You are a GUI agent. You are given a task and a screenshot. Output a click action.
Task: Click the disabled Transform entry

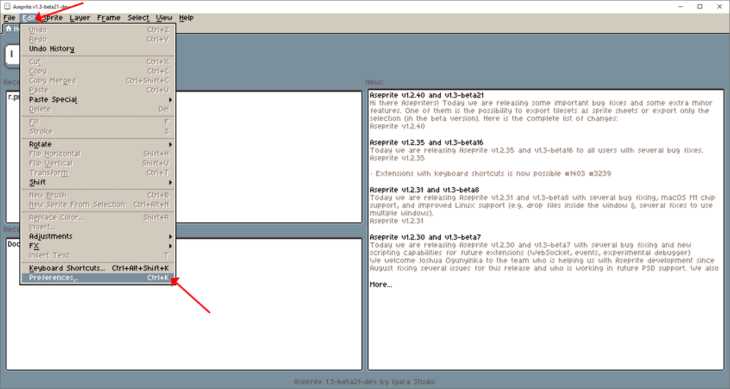98,173
